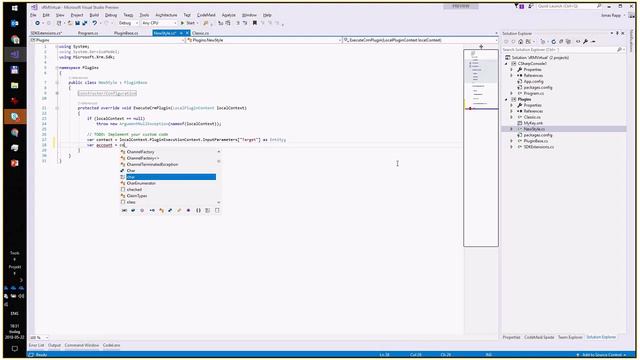The image size is (640, 360).
Task: Click the magnifier in the Solution Explorer search
Action: click(x=619, y=49)
